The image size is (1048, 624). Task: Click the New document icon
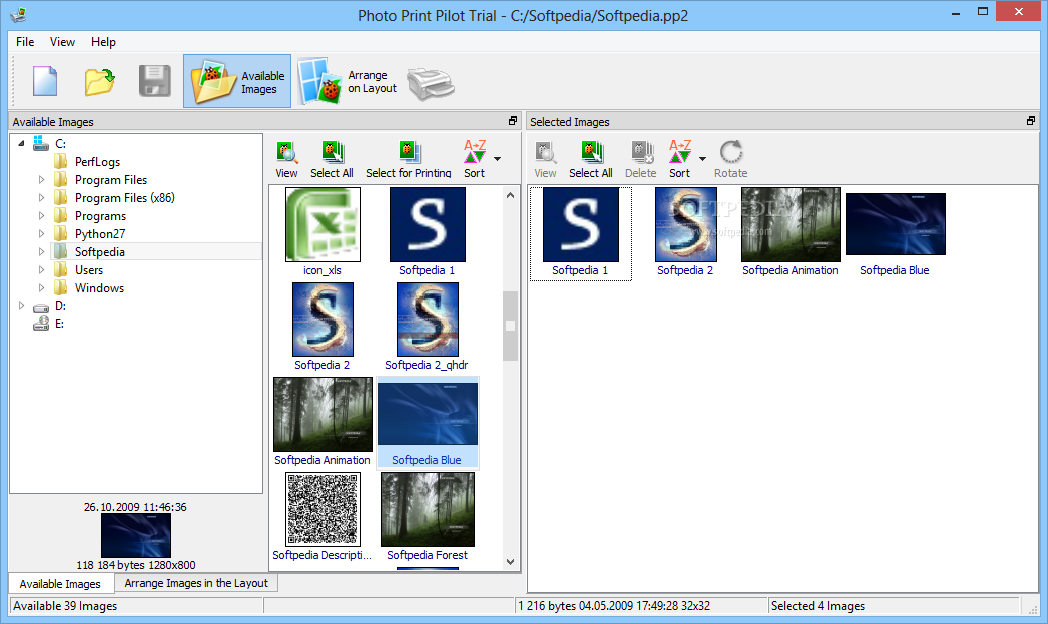tap(45, 82)
